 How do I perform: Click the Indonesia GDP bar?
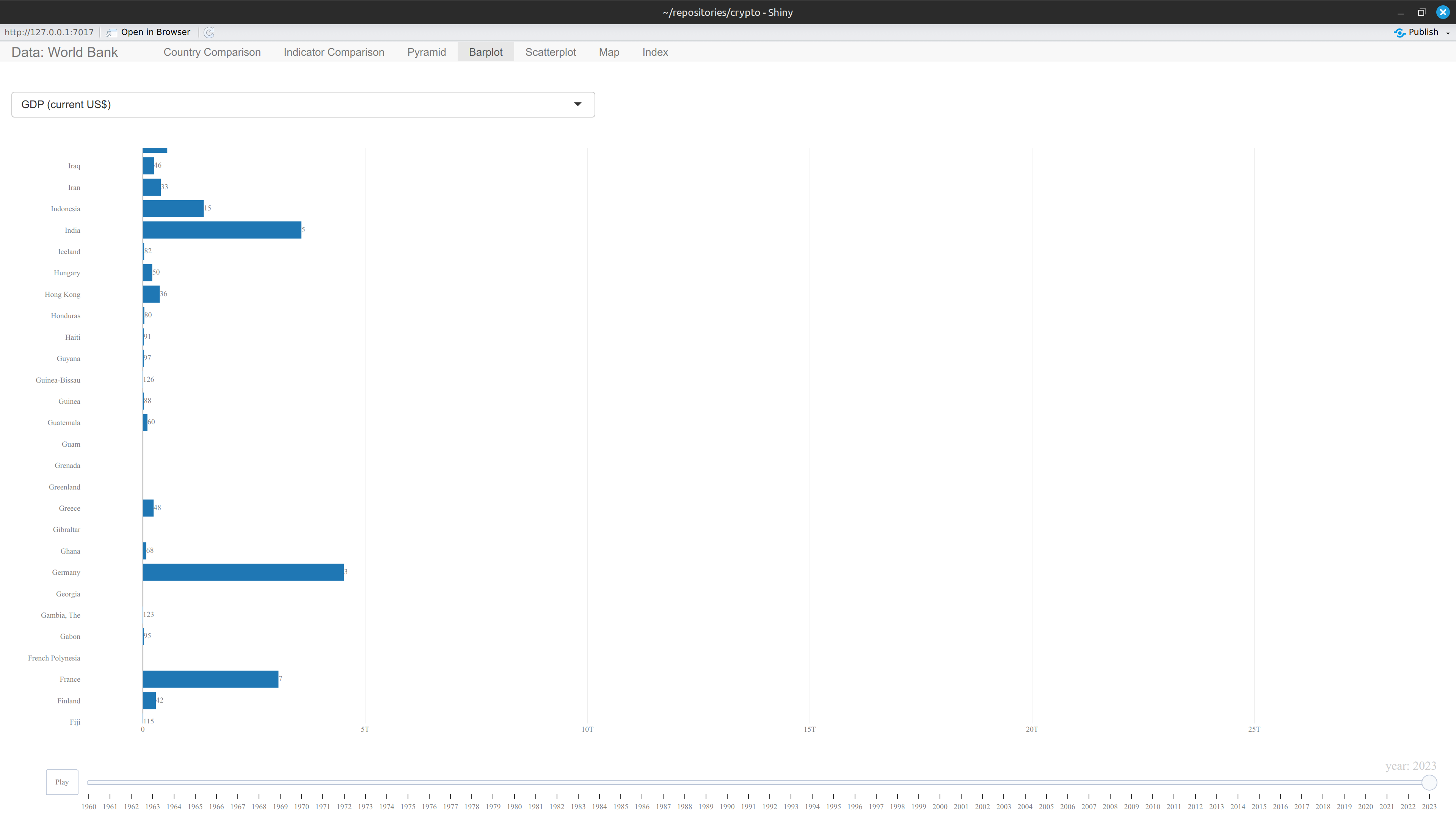click(x=173, y=209)
